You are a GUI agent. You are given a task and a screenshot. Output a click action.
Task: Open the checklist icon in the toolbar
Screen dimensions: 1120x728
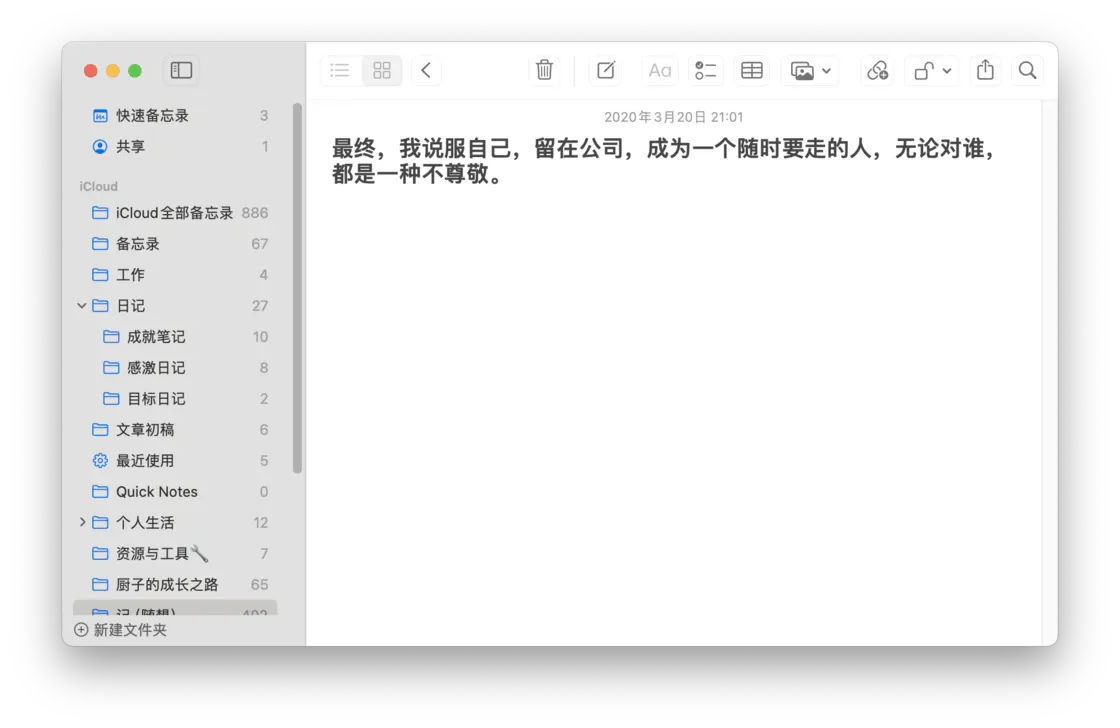(705, 70)
